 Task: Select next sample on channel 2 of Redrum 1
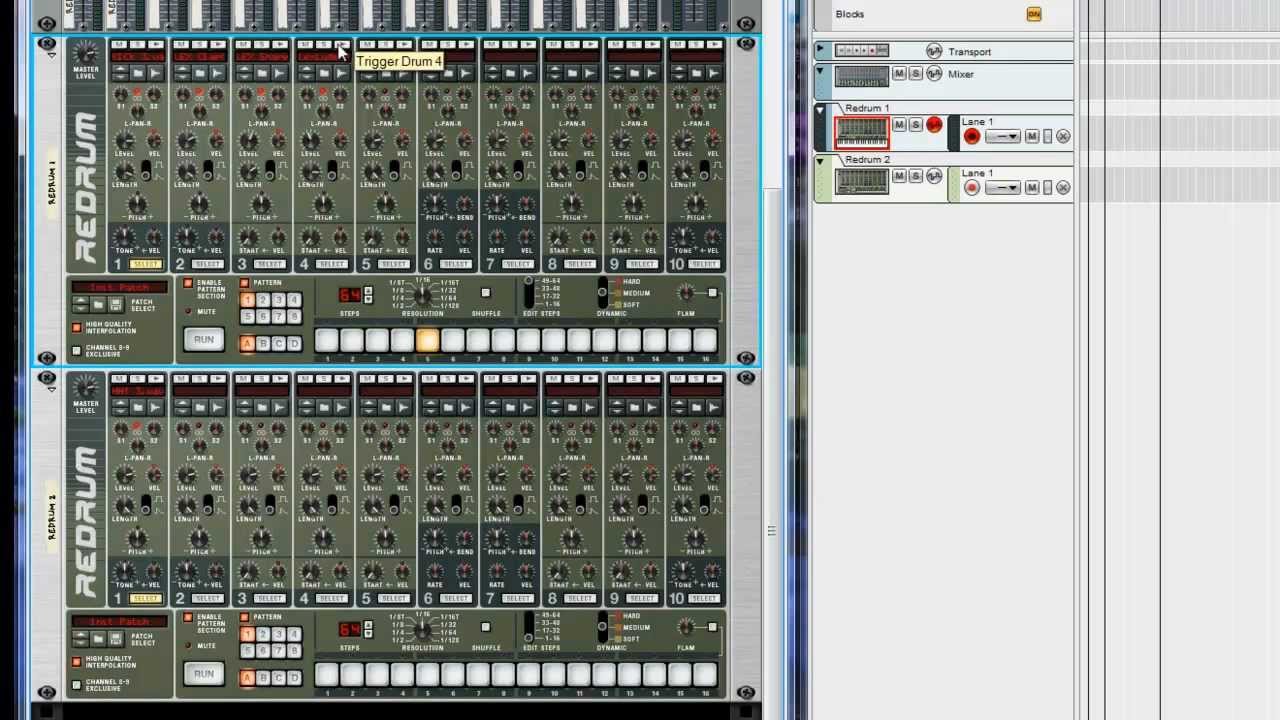click(183, 77)
